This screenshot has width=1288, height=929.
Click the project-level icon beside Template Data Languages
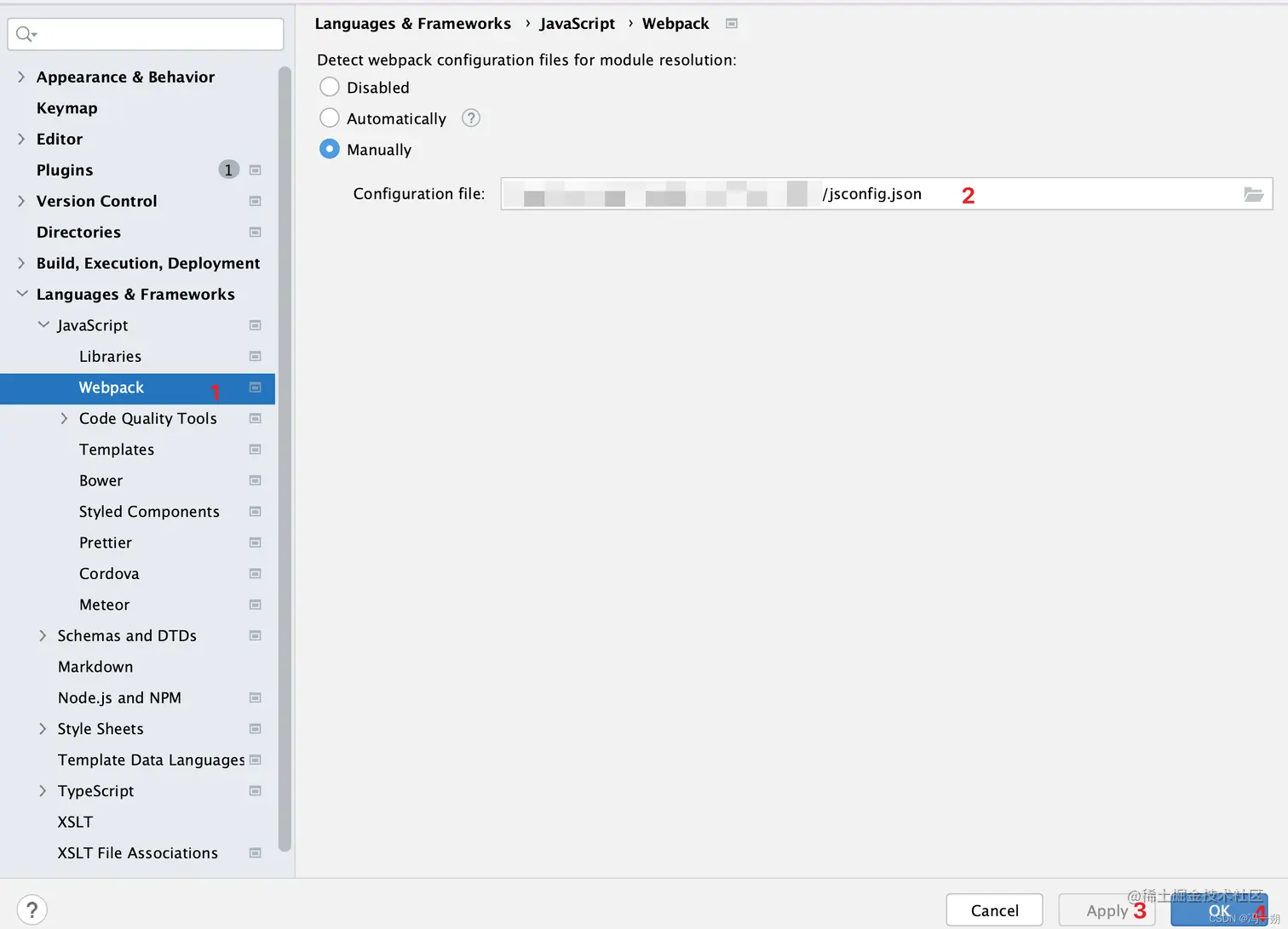click(255, 760)
